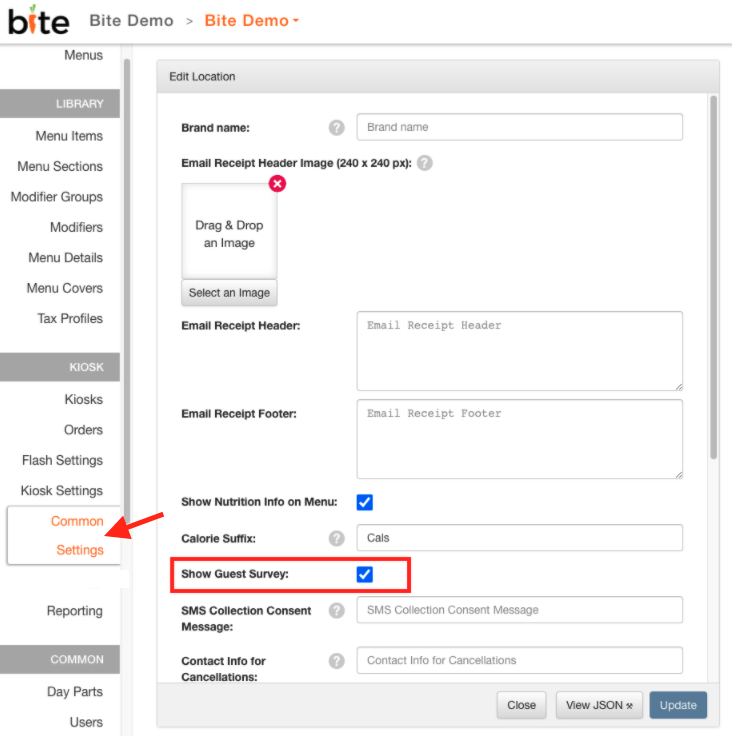The height and width of the screenshot is (736, 732).
Task: Focus the Contact Info for Cancellations field
Action: tap(519, 660)
